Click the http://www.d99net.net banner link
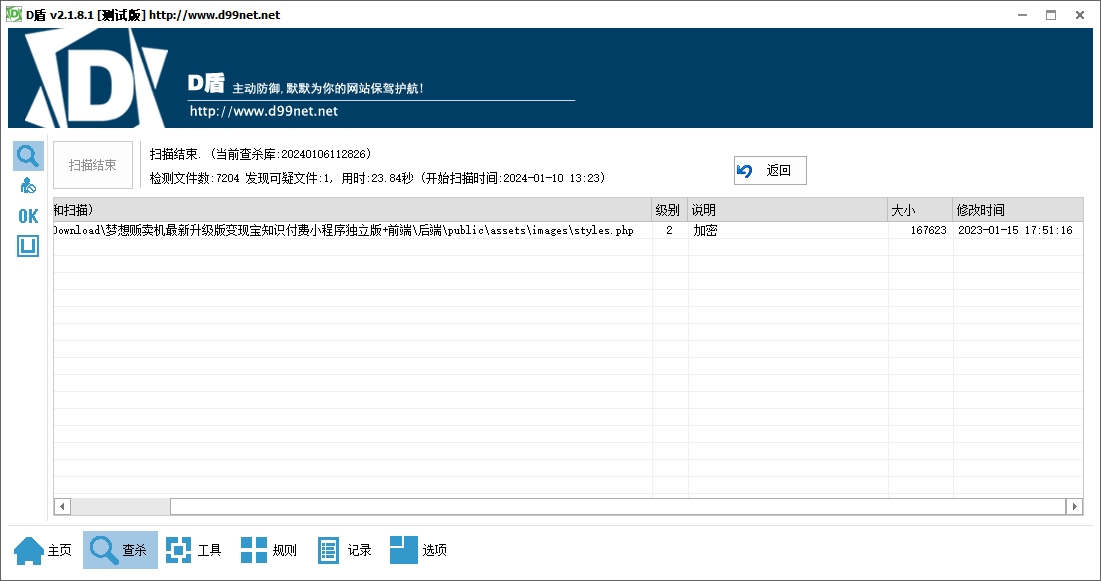 click(x=263, y=111)
